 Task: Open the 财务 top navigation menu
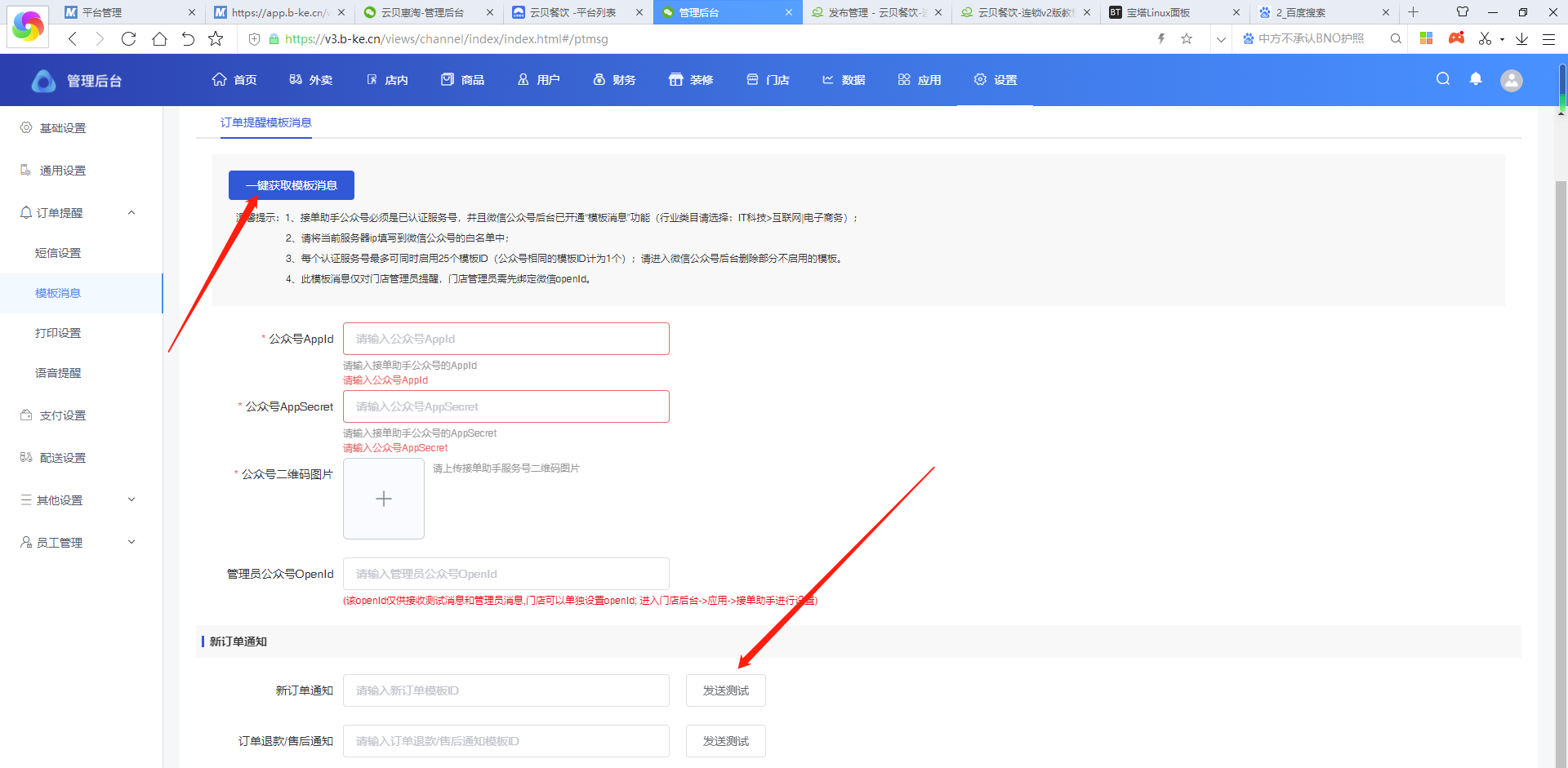(x=614, y=80)
